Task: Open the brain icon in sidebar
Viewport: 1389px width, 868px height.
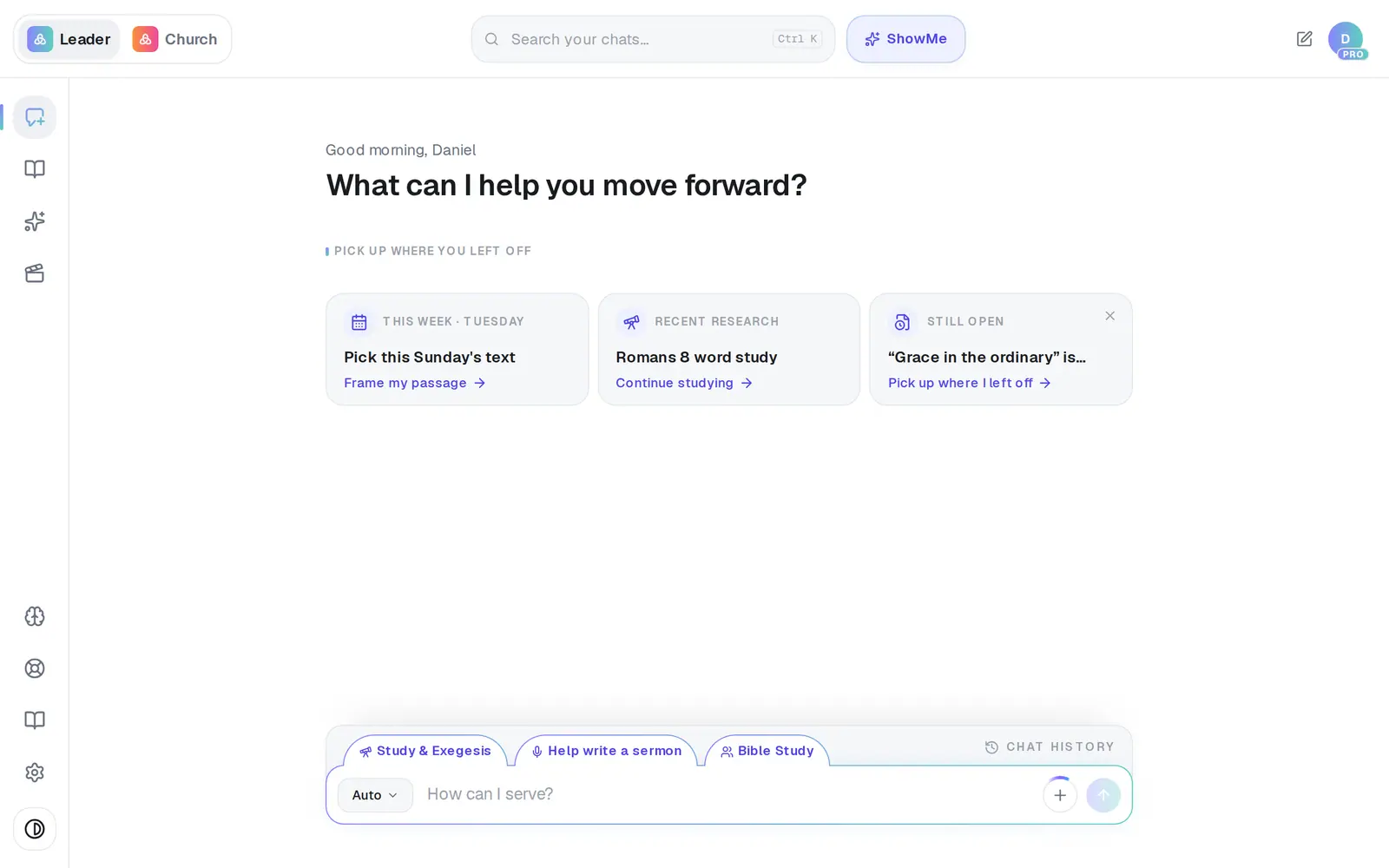Action: click(x=35, y=616)
